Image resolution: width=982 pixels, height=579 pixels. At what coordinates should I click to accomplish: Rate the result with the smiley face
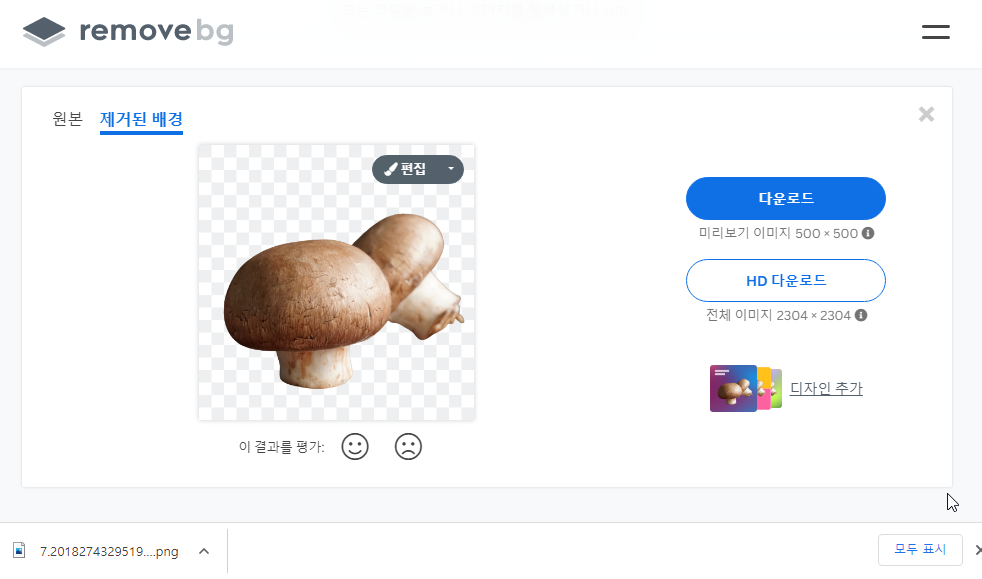click(355, 447)
